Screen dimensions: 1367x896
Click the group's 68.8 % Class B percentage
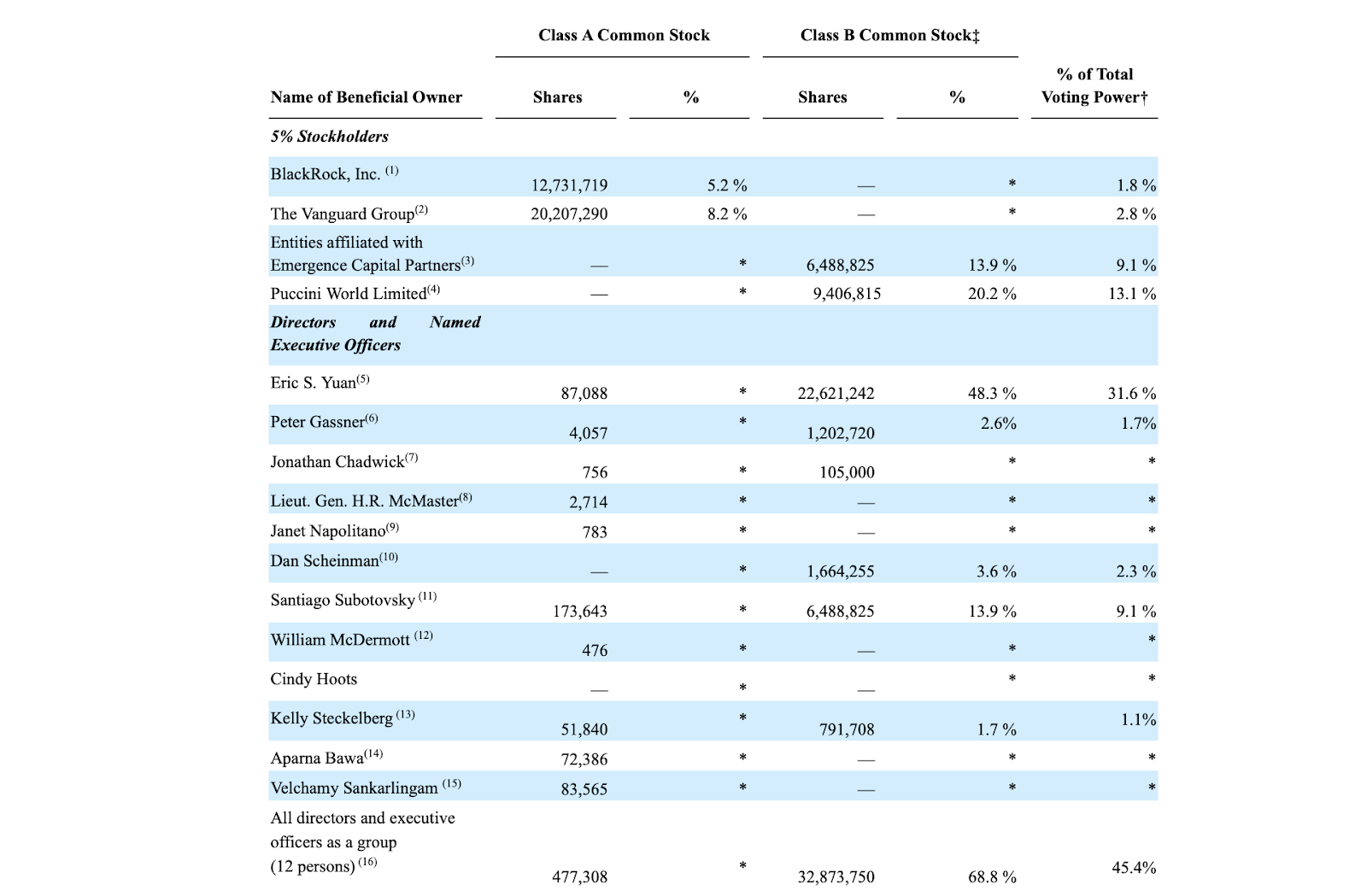(992, 877)
